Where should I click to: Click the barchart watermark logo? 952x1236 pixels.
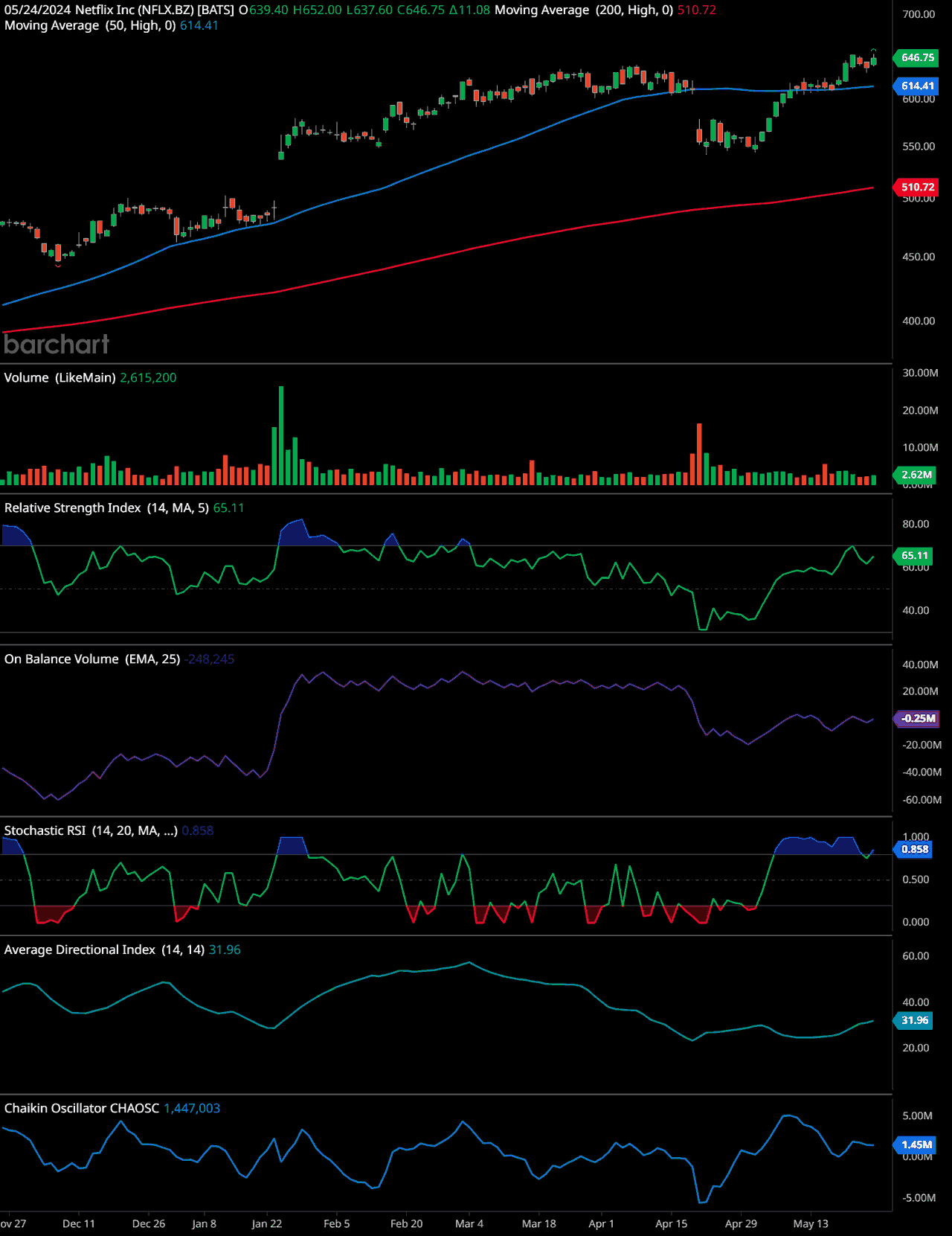[57, 344]
